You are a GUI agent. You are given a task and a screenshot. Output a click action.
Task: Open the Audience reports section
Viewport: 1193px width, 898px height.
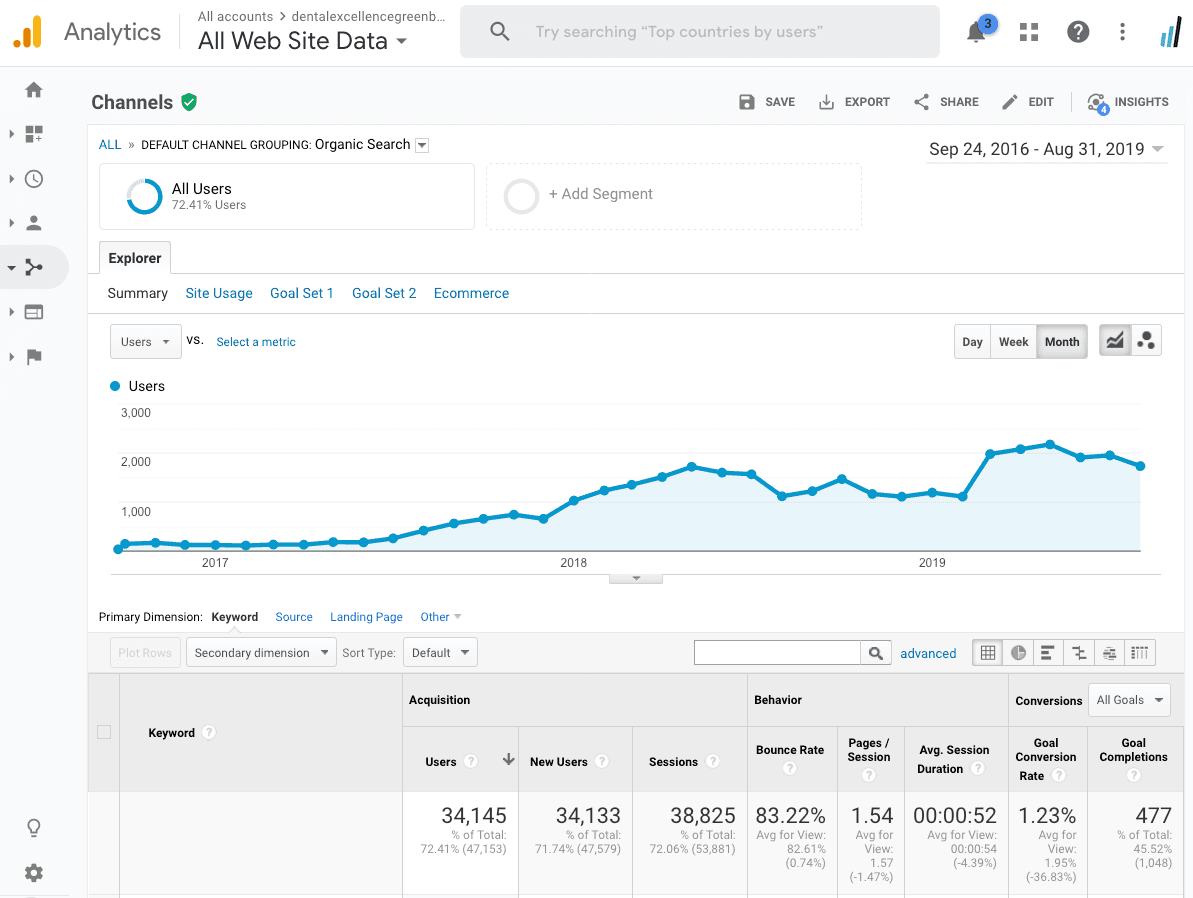33,222
